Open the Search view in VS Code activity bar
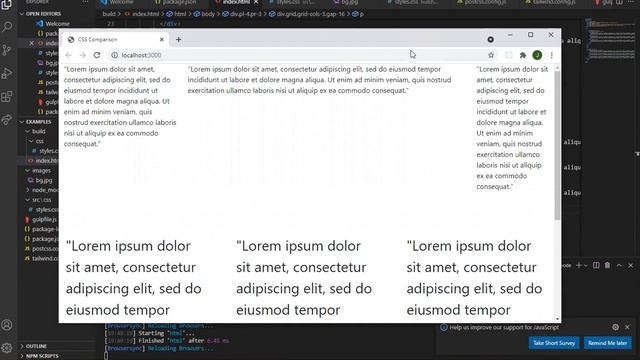 coord(7,27)
